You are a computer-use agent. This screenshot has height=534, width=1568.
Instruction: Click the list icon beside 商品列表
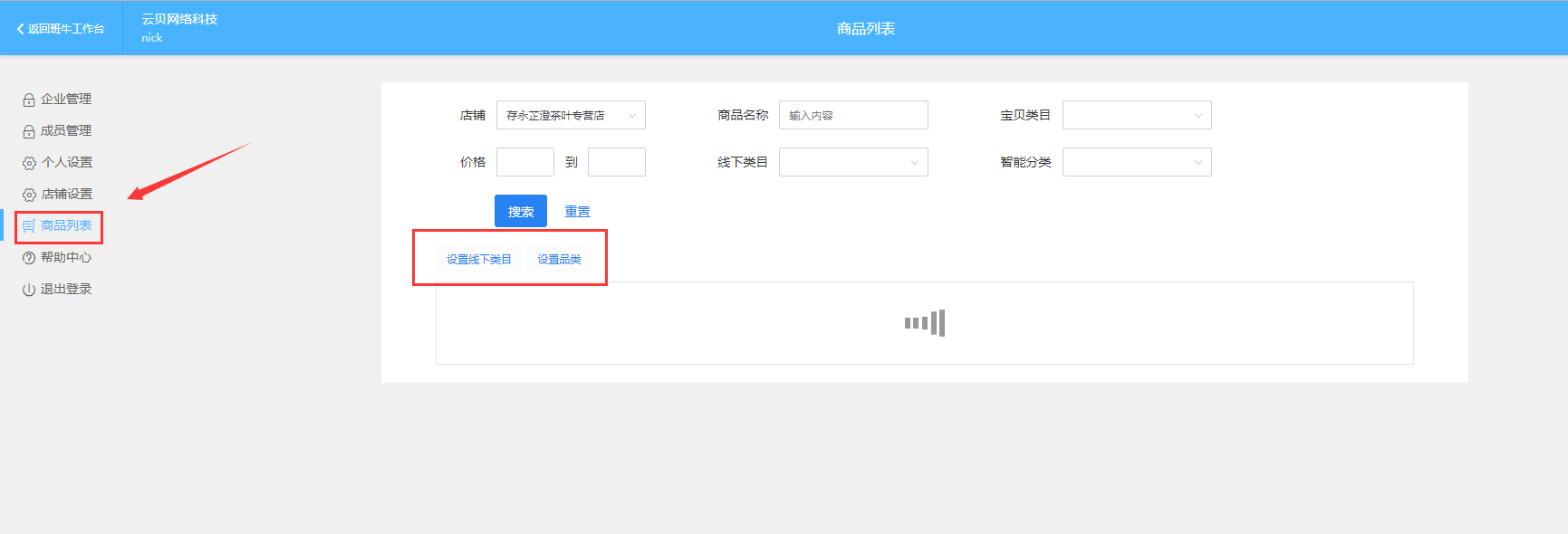(29, 226)
